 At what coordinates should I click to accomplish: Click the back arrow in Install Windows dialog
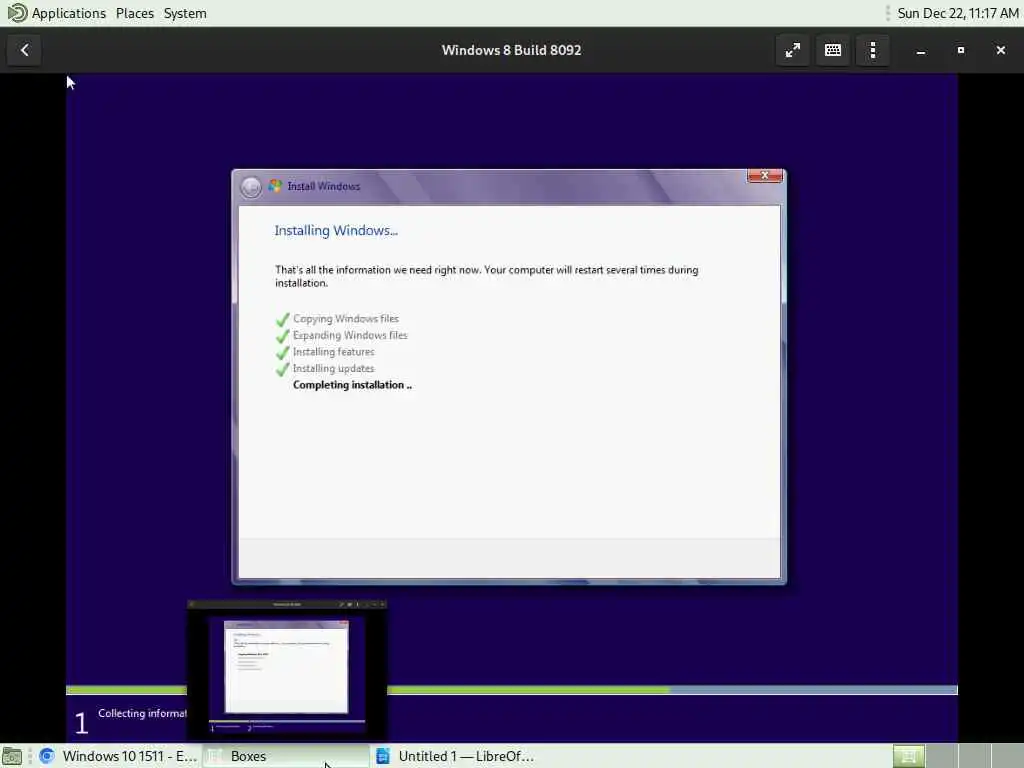250,187
